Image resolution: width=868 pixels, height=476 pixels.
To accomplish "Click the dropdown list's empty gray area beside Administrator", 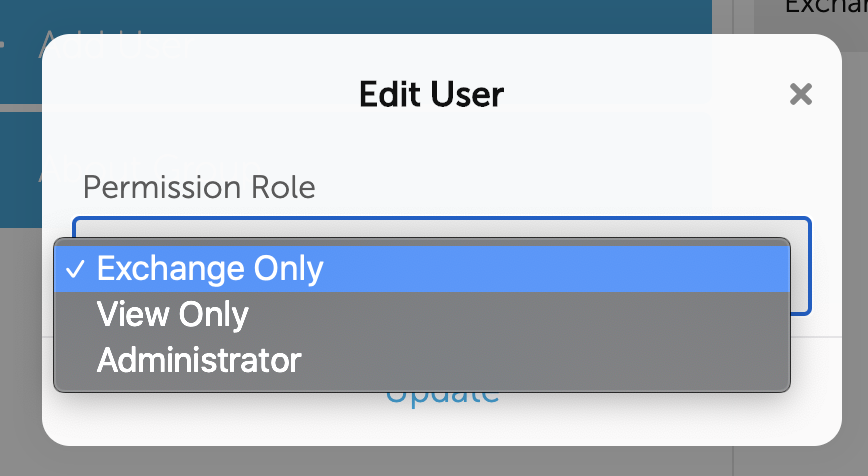I will 550,360.
